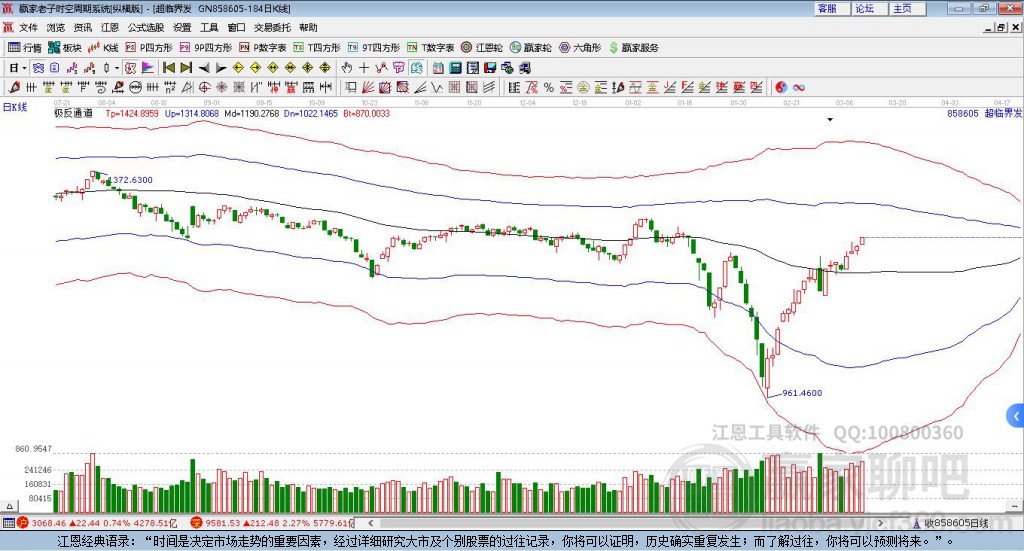Click the horizontal scrollbar left arrow
The image size is (1024, 551).
[371, 523]
